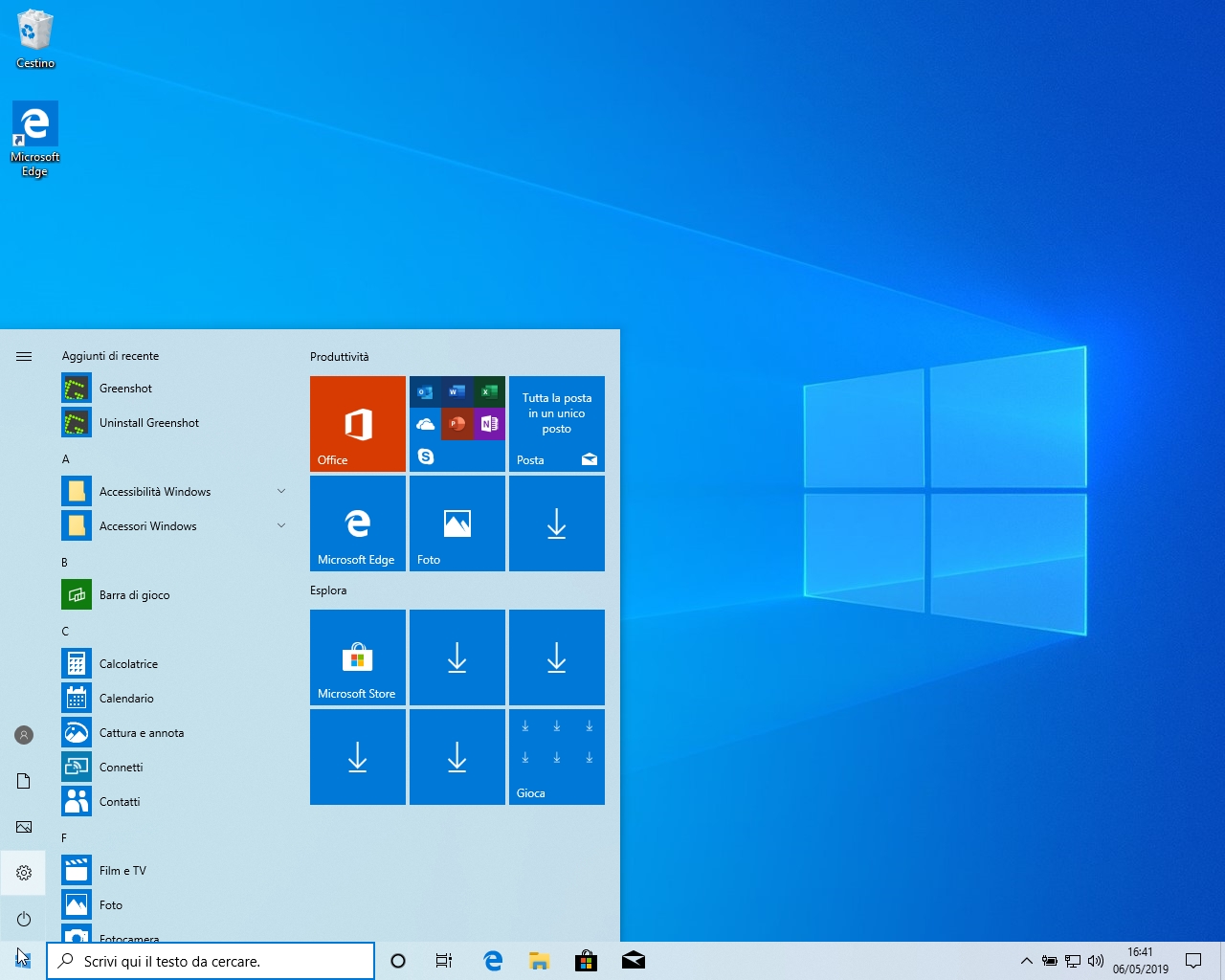Viewport: 1225px width, 980px height.
Task: Click the network icon in system tray
Action: 1073,961
